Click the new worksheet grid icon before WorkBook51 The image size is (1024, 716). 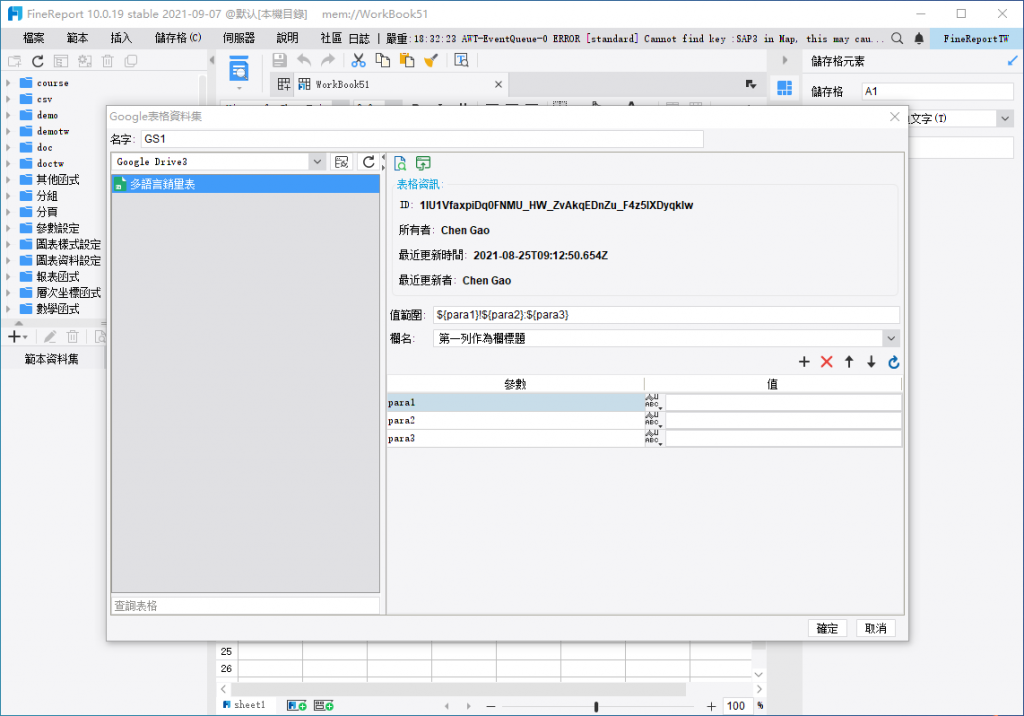[x=284, y=84]
